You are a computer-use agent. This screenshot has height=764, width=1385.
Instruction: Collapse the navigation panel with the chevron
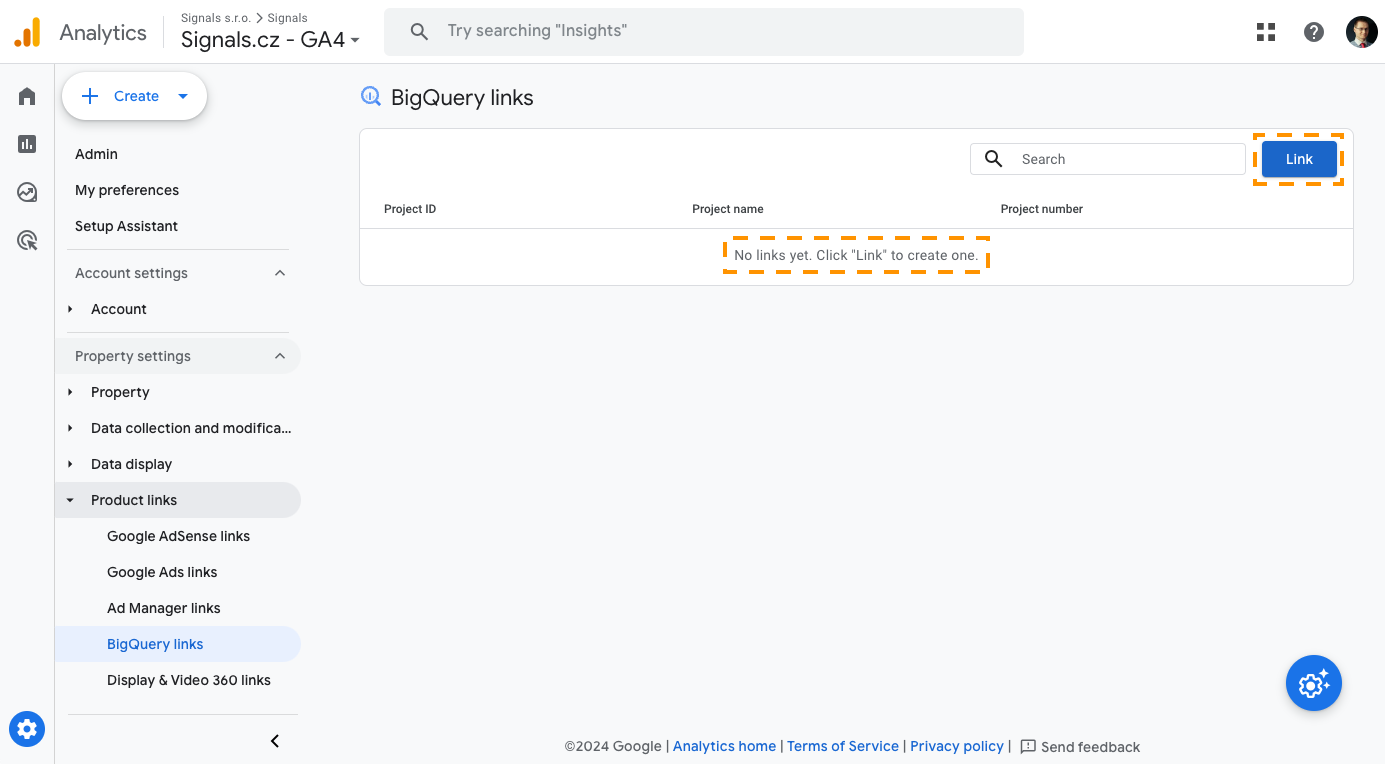pyautogui.click(x=275, y=741)
